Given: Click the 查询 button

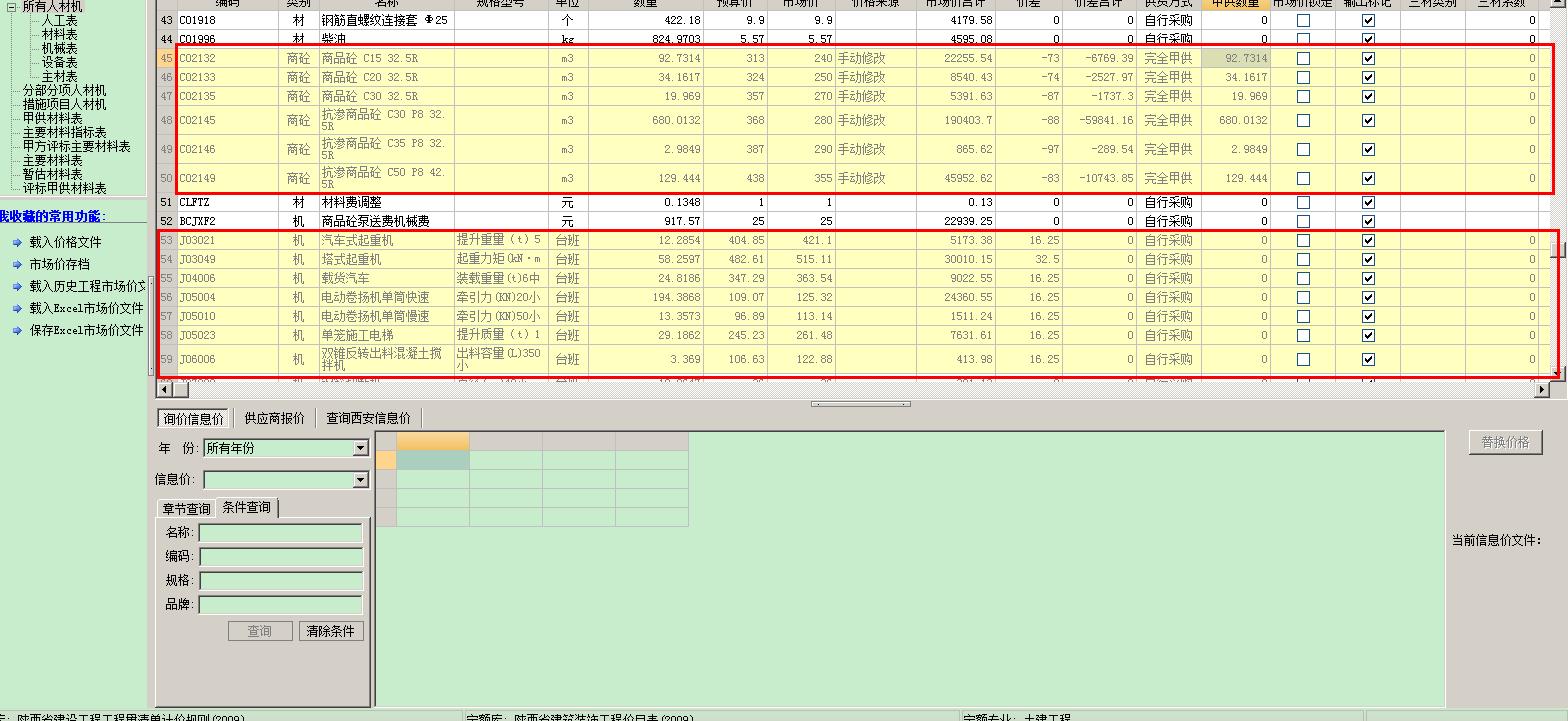Looking at the screenshot, I should (260, 631).
